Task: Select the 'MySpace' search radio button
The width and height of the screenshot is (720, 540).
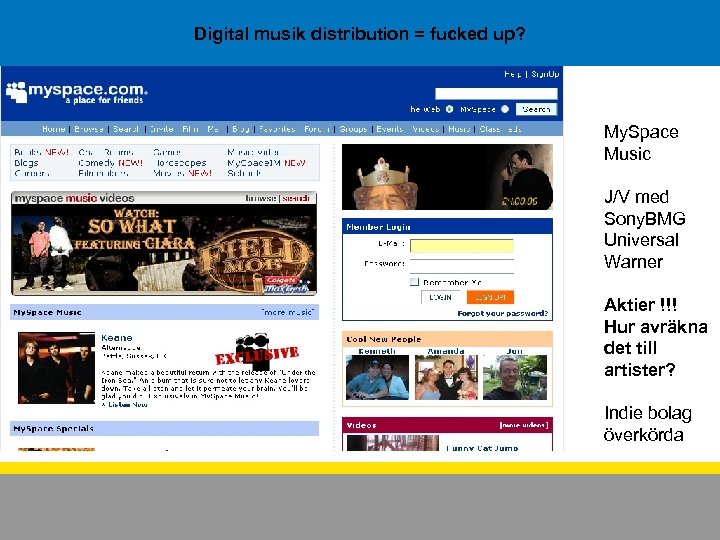Action: [505, 109]
